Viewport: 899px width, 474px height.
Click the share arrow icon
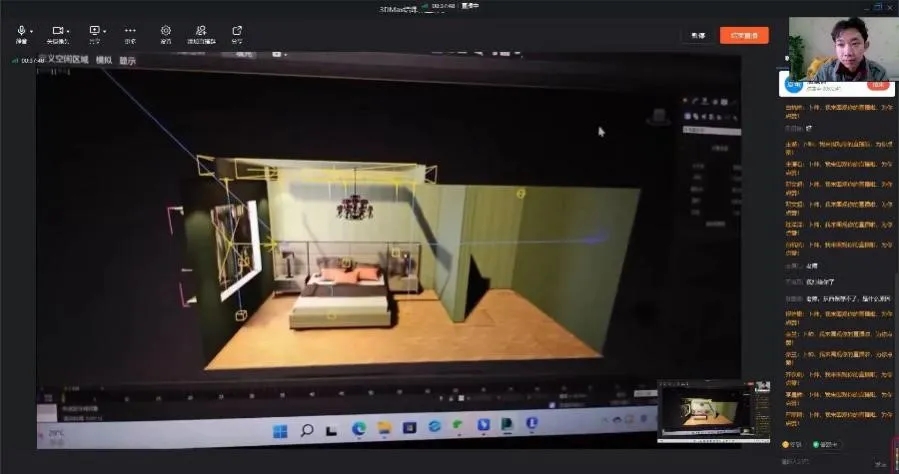[237, 30]
